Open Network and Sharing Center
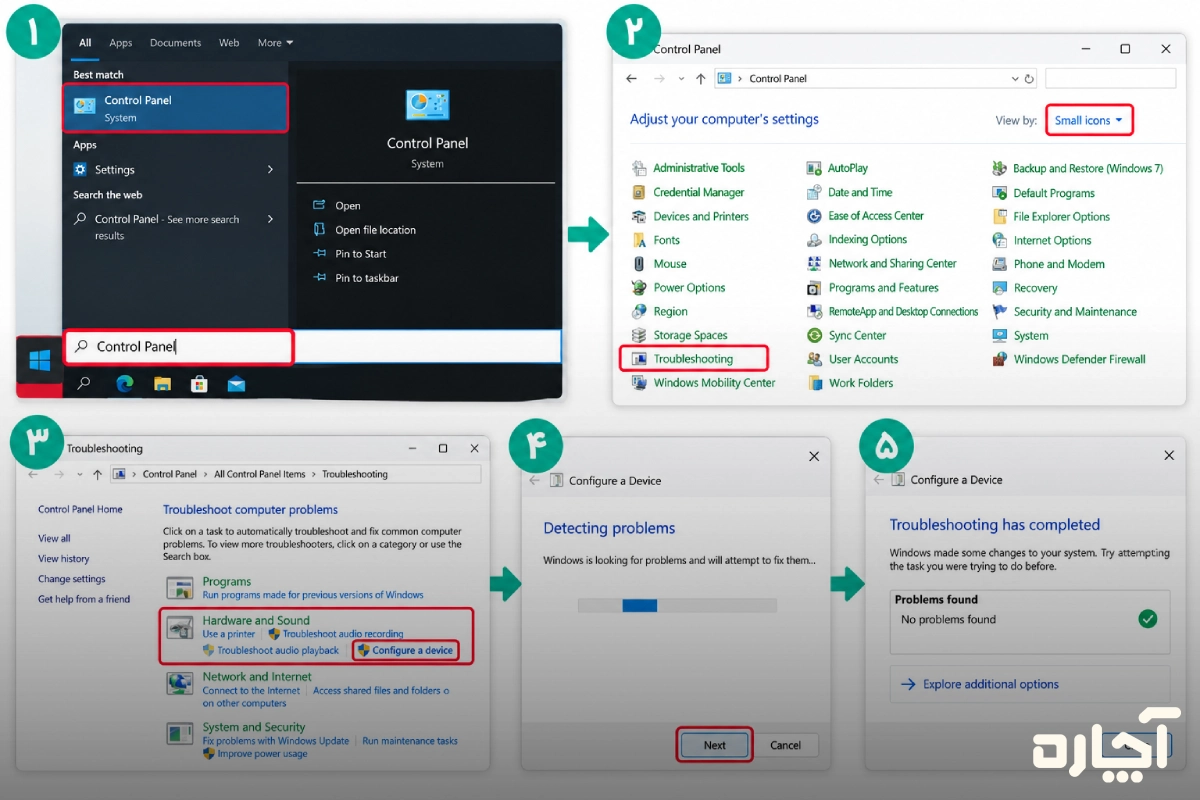 point(892,264)
